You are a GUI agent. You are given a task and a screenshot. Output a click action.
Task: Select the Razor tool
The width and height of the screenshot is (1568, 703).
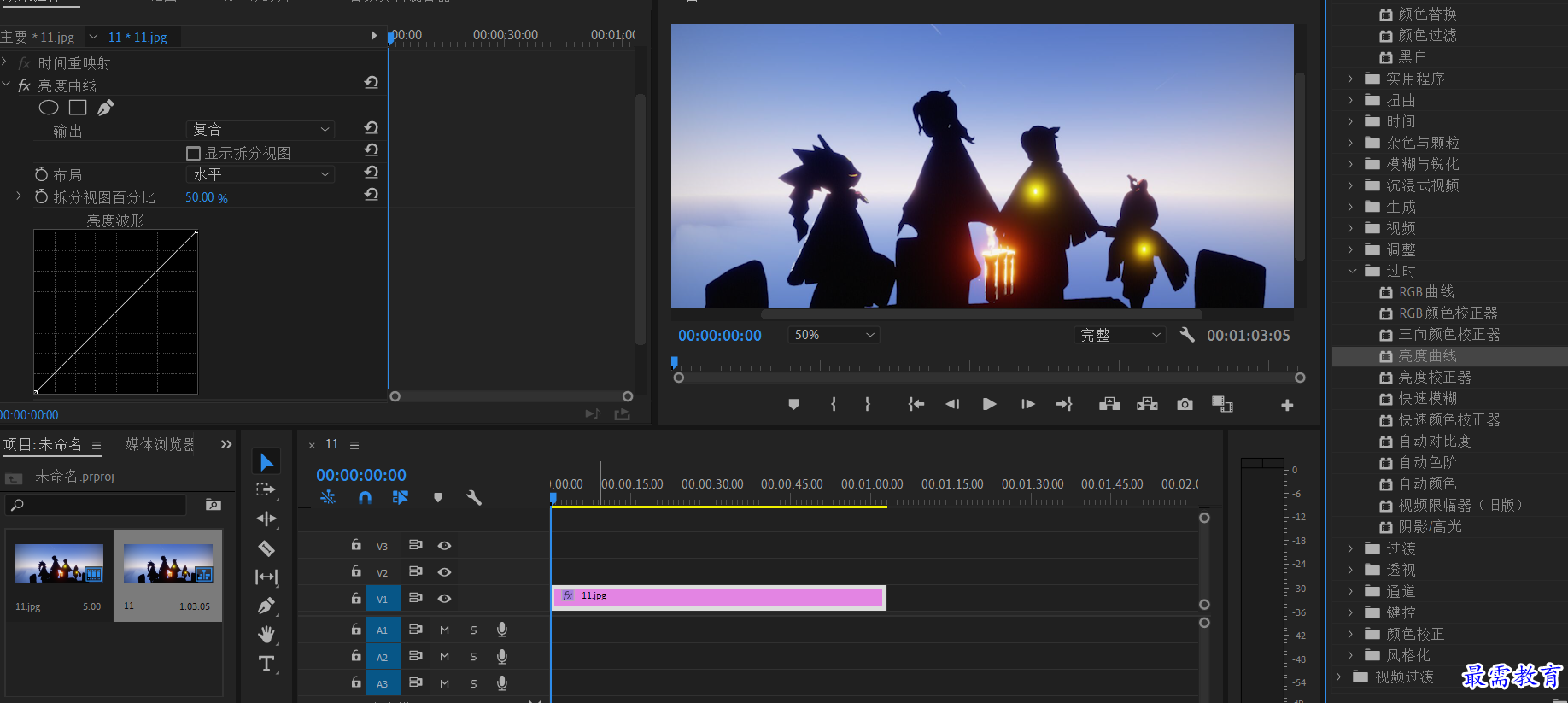click(266, 548)
